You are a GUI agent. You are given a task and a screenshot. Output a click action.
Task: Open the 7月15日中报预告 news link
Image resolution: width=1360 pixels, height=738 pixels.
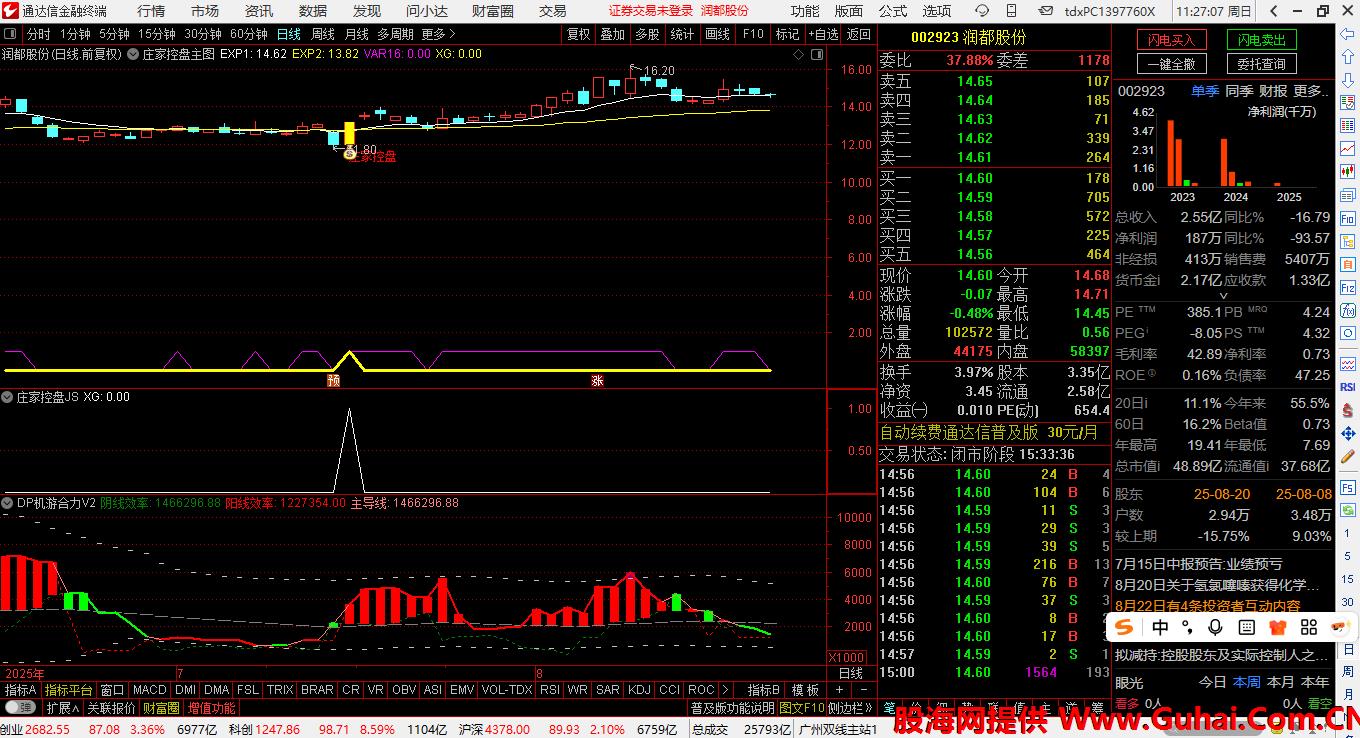click(1198, 564)
